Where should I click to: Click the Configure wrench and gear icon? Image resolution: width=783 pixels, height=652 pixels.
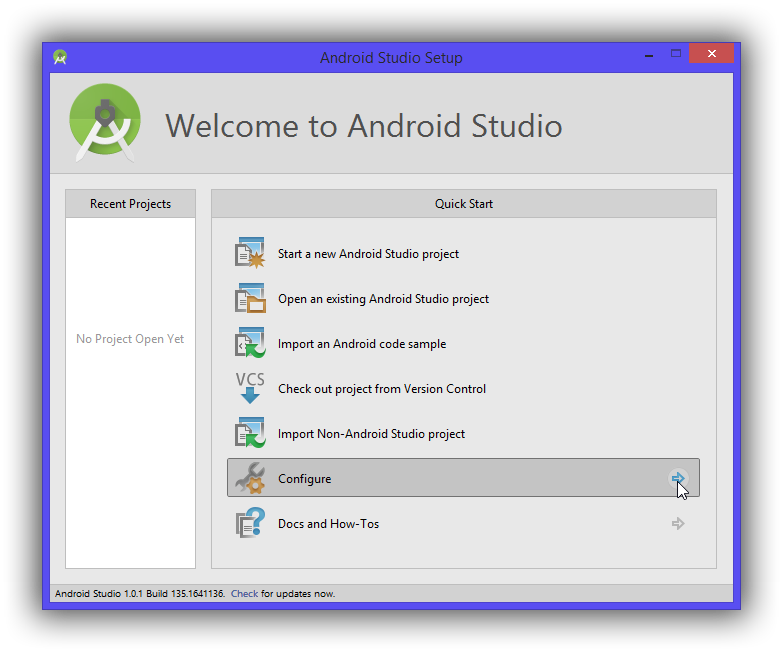(250, 478)
